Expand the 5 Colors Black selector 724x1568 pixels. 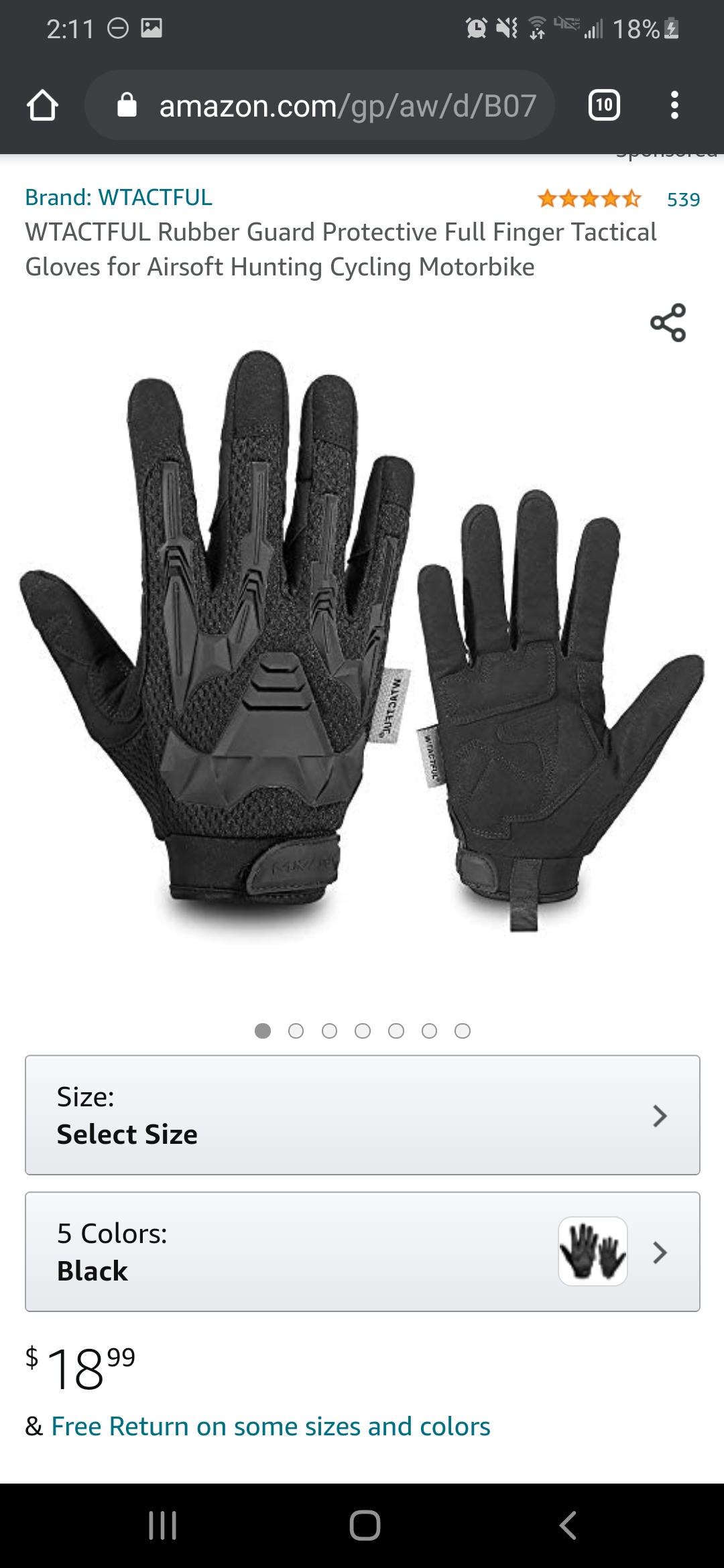363,1252
